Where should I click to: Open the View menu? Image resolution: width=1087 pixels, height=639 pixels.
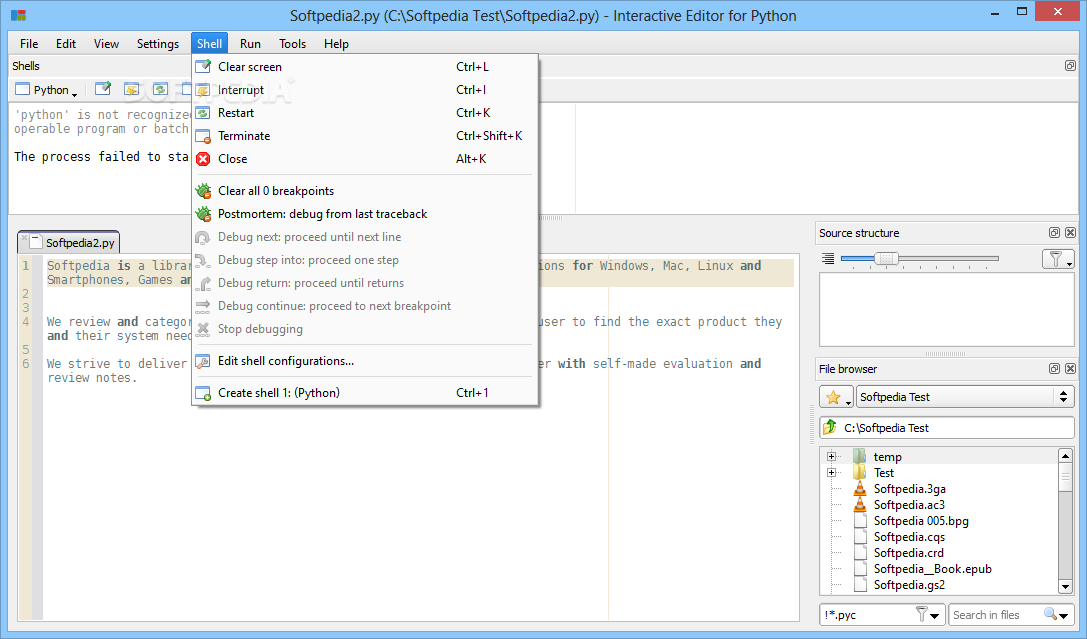[x=106, y=44]
